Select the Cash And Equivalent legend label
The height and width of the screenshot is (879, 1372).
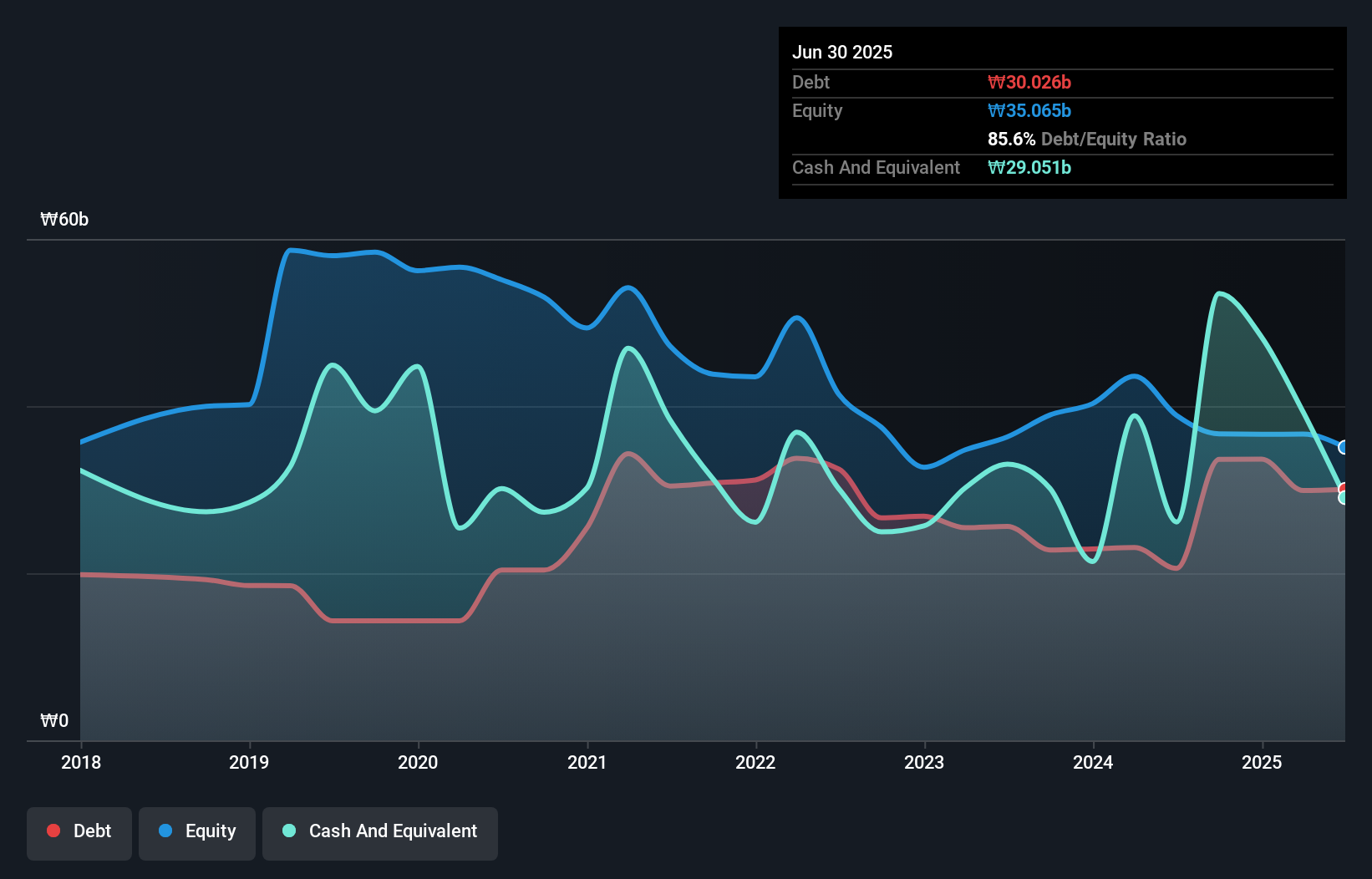point(393,831)
